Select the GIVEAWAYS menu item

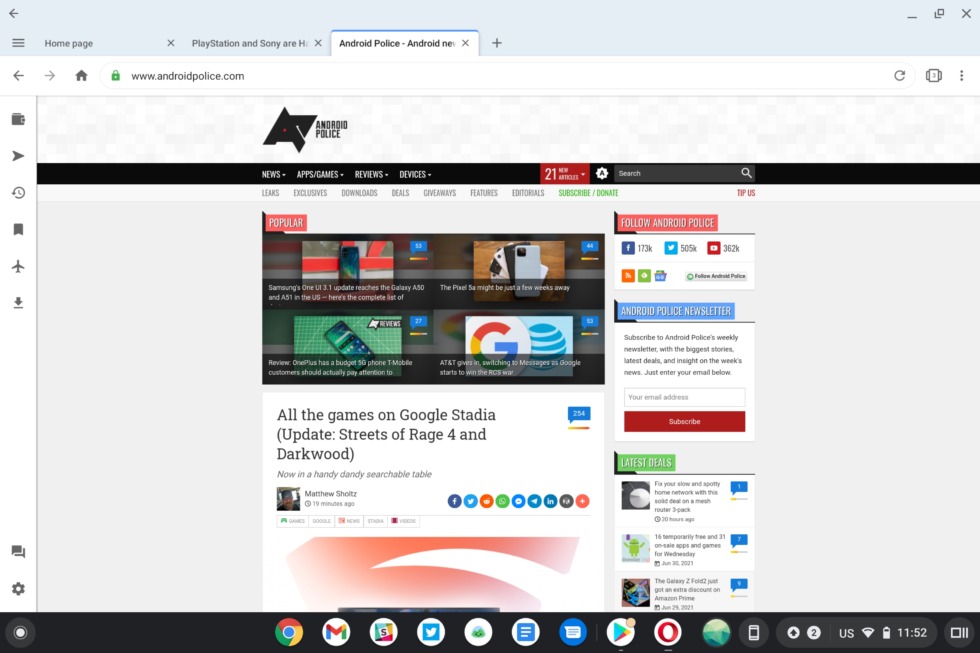pos(439,192)
